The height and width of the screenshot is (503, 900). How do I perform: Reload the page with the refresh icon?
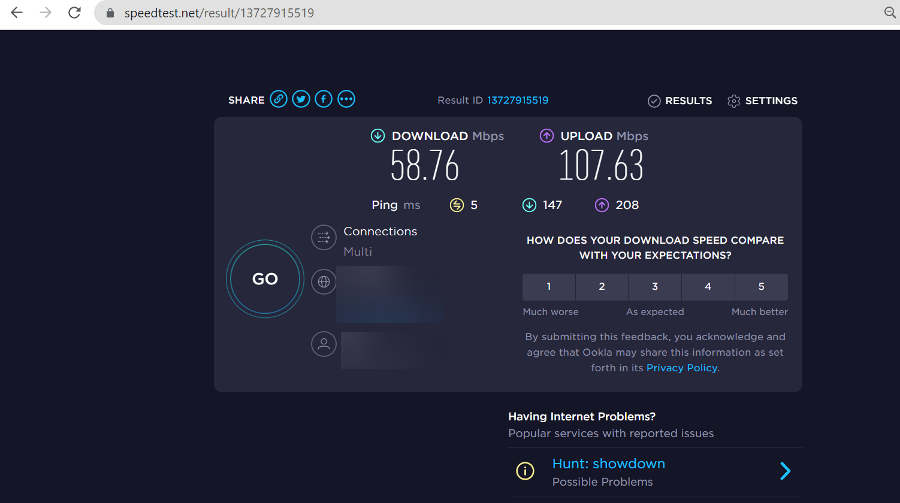(75, 13)
